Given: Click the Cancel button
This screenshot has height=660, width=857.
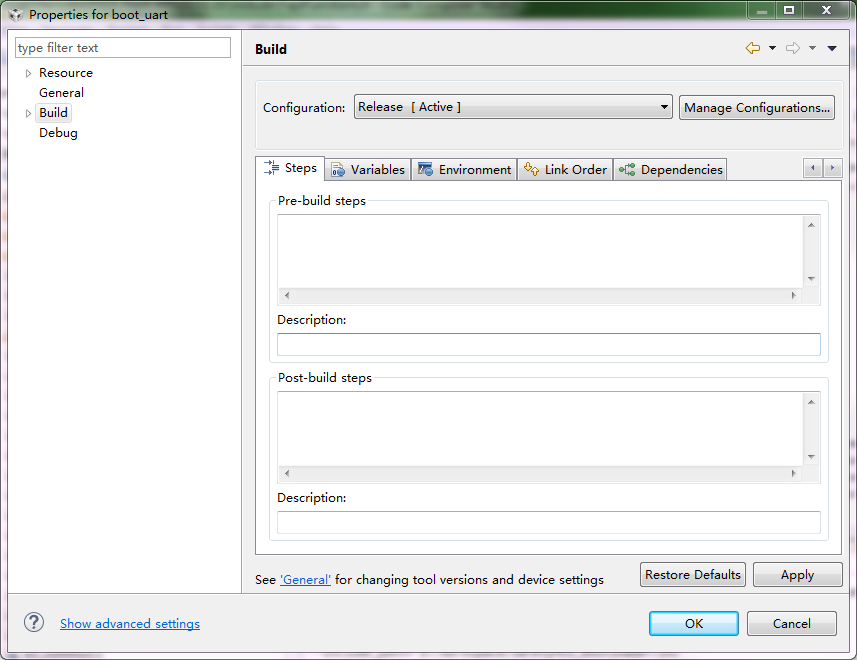Looking at the screenshot, I should tap(791, 623).
